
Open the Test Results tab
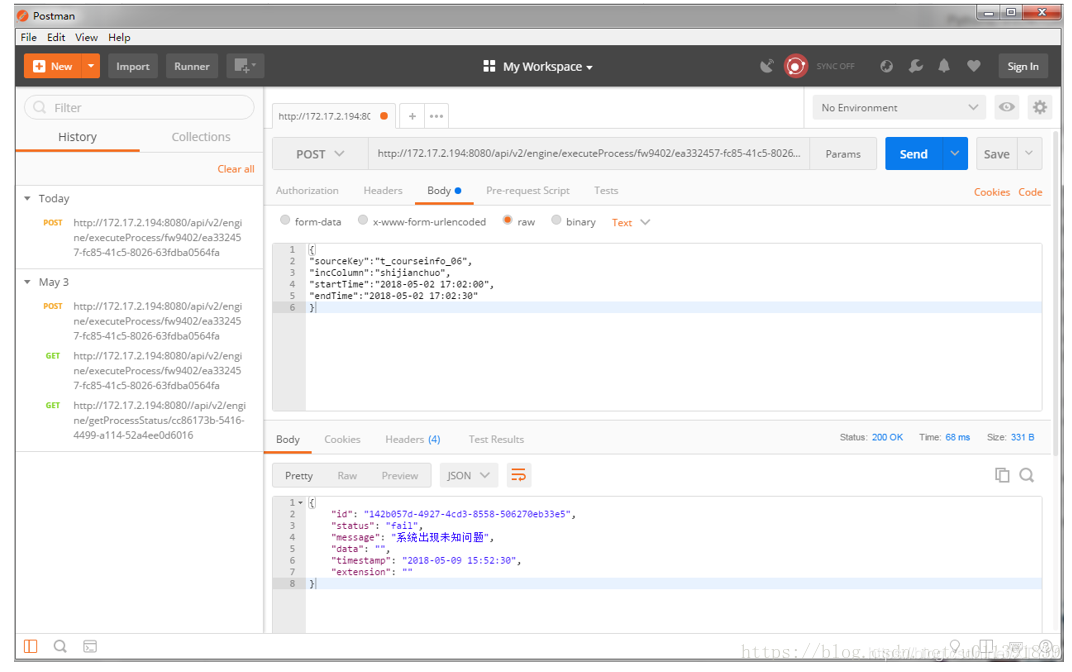(496, 439)
